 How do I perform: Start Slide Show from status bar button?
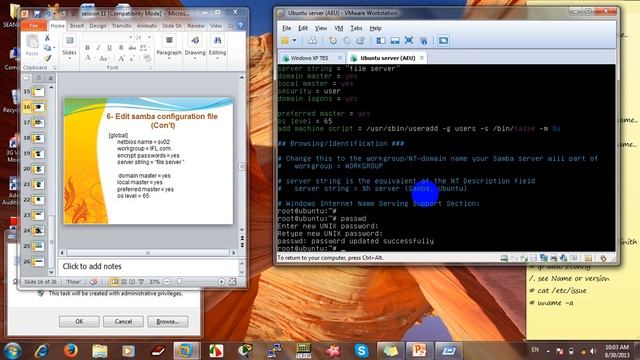point(141,282)
